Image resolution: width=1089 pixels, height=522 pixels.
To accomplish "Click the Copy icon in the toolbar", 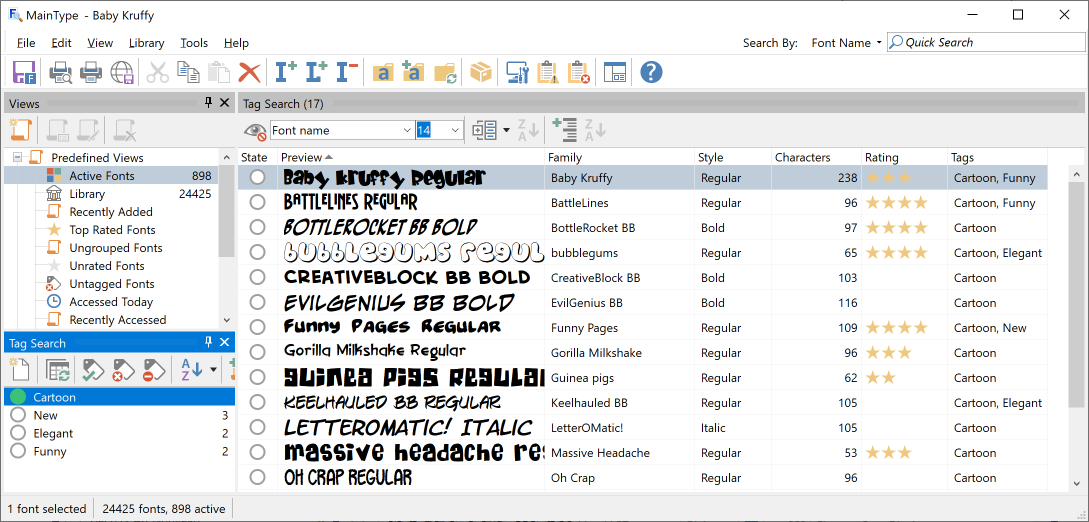I will [188, 72].
